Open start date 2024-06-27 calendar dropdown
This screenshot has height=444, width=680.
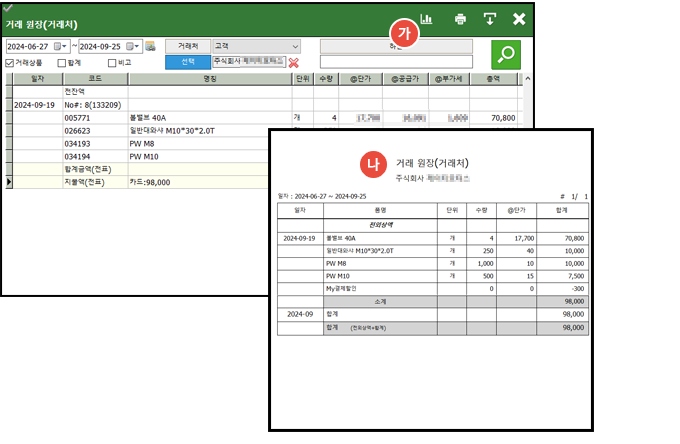pyautogui.click(x=64, y=46)
